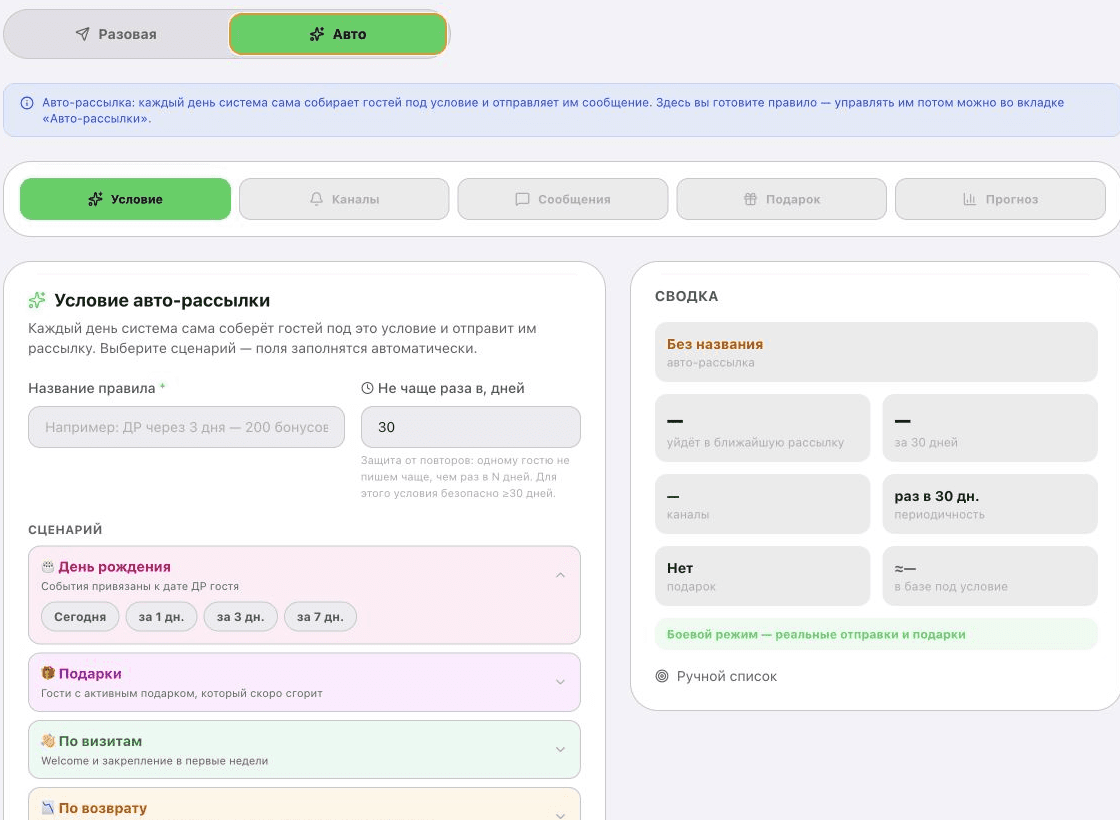Viewport: 1120px width, 820px height.
Task: Expand the По возврату scenario
Action: [x=561, y=815]
